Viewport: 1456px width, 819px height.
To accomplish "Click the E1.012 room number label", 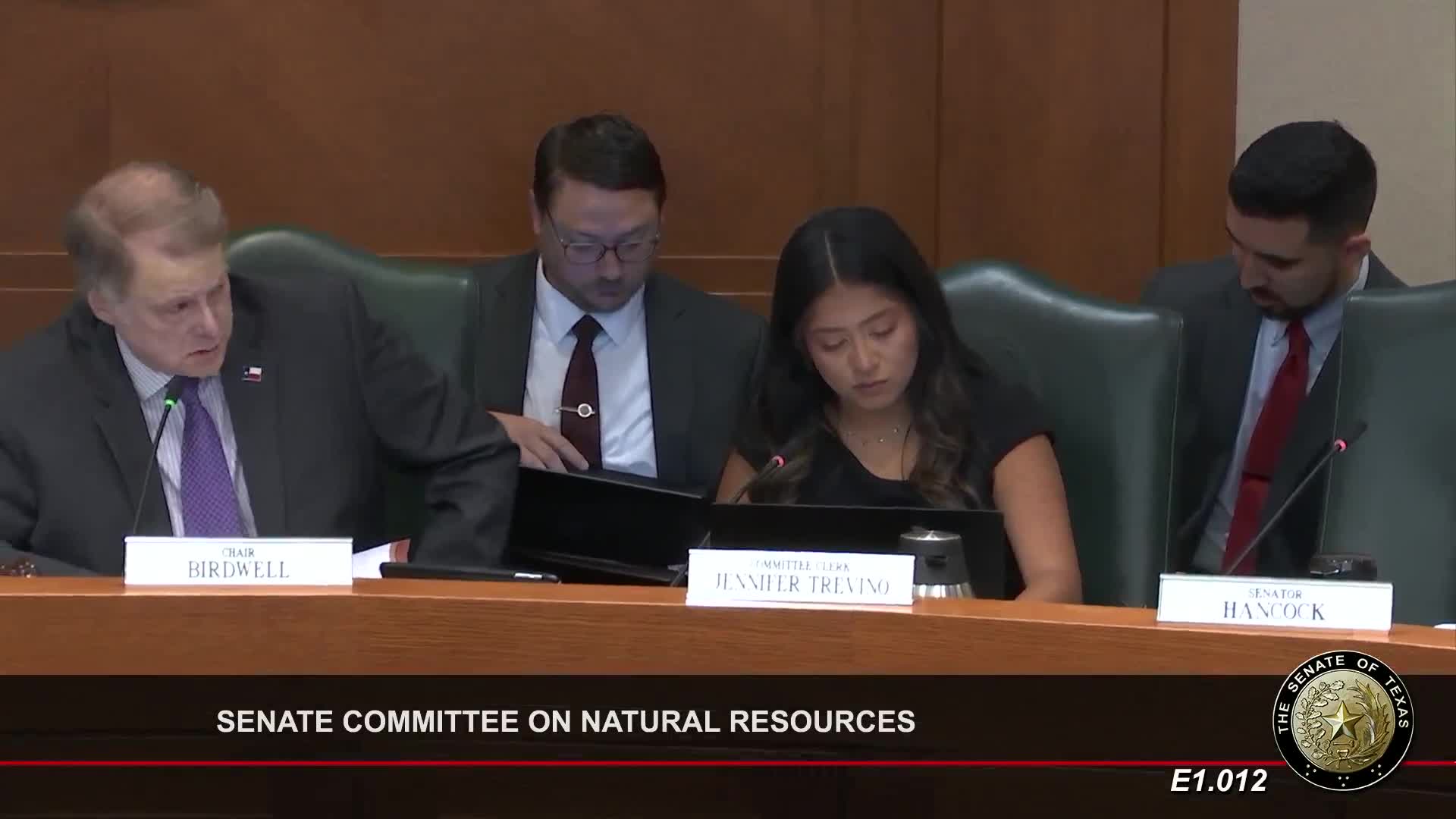I will [x=1219, y=781].
